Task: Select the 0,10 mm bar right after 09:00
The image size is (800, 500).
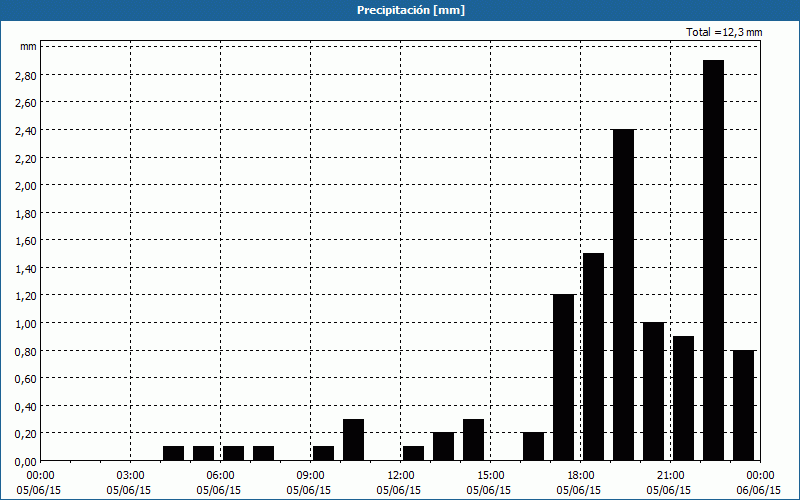Action: [x=323, y=453]
